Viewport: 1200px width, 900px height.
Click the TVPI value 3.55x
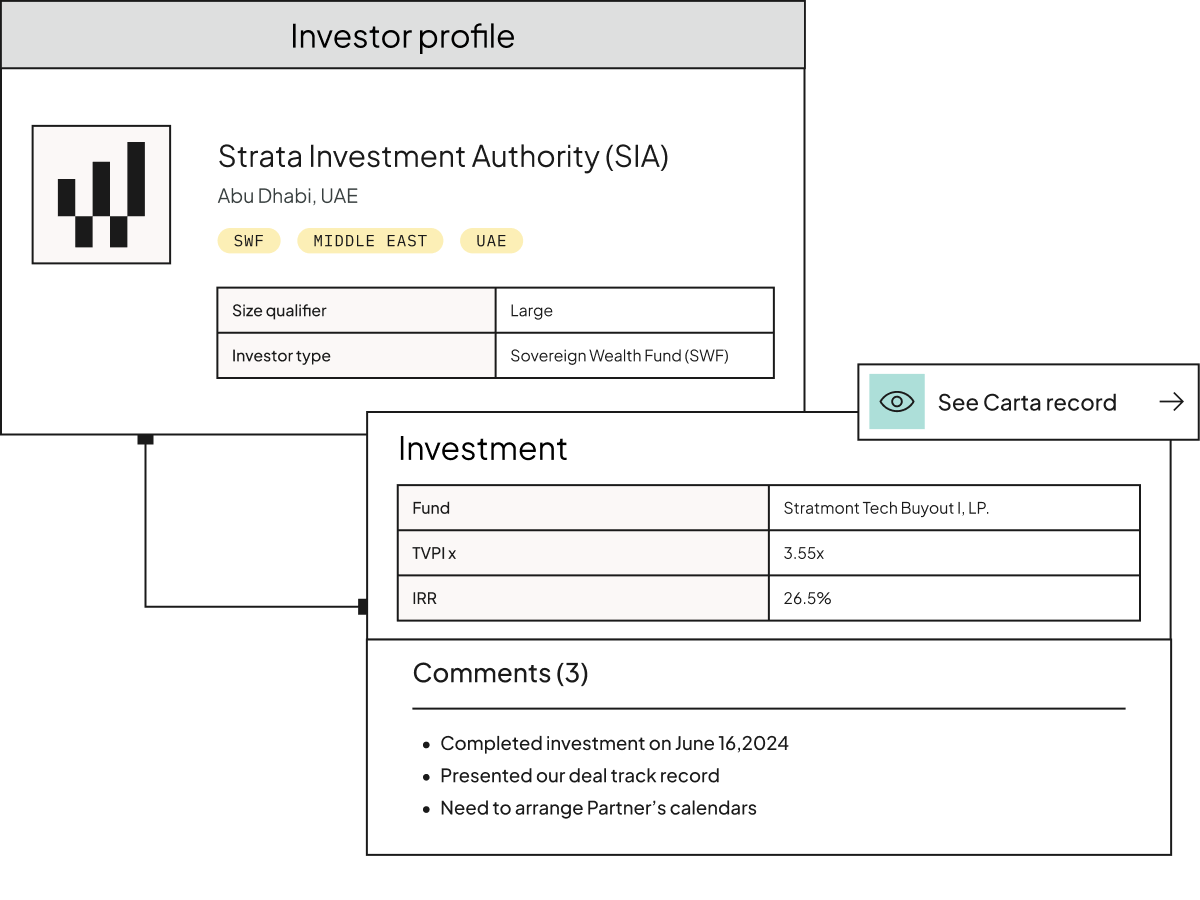tap(954, 553)
